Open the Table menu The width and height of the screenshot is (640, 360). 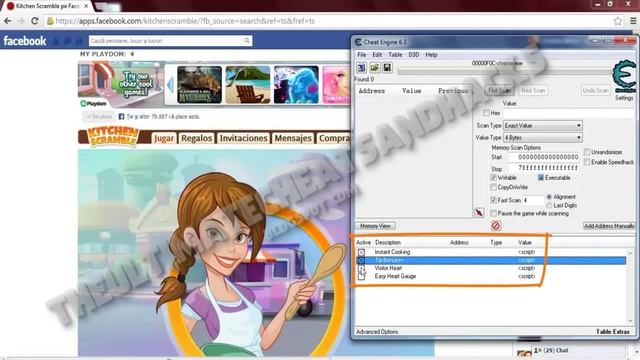(x=395, y=54)
